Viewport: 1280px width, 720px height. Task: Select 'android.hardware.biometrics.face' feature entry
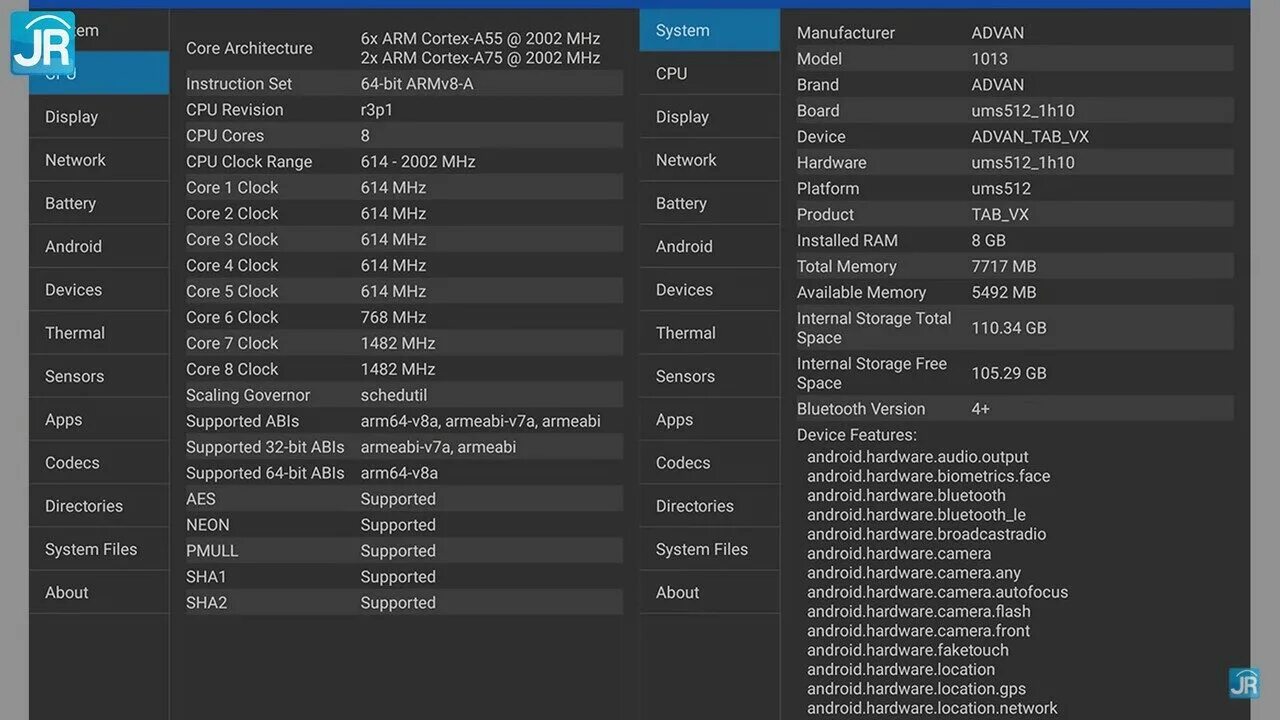pyautogui.click(x=929, y=476)
